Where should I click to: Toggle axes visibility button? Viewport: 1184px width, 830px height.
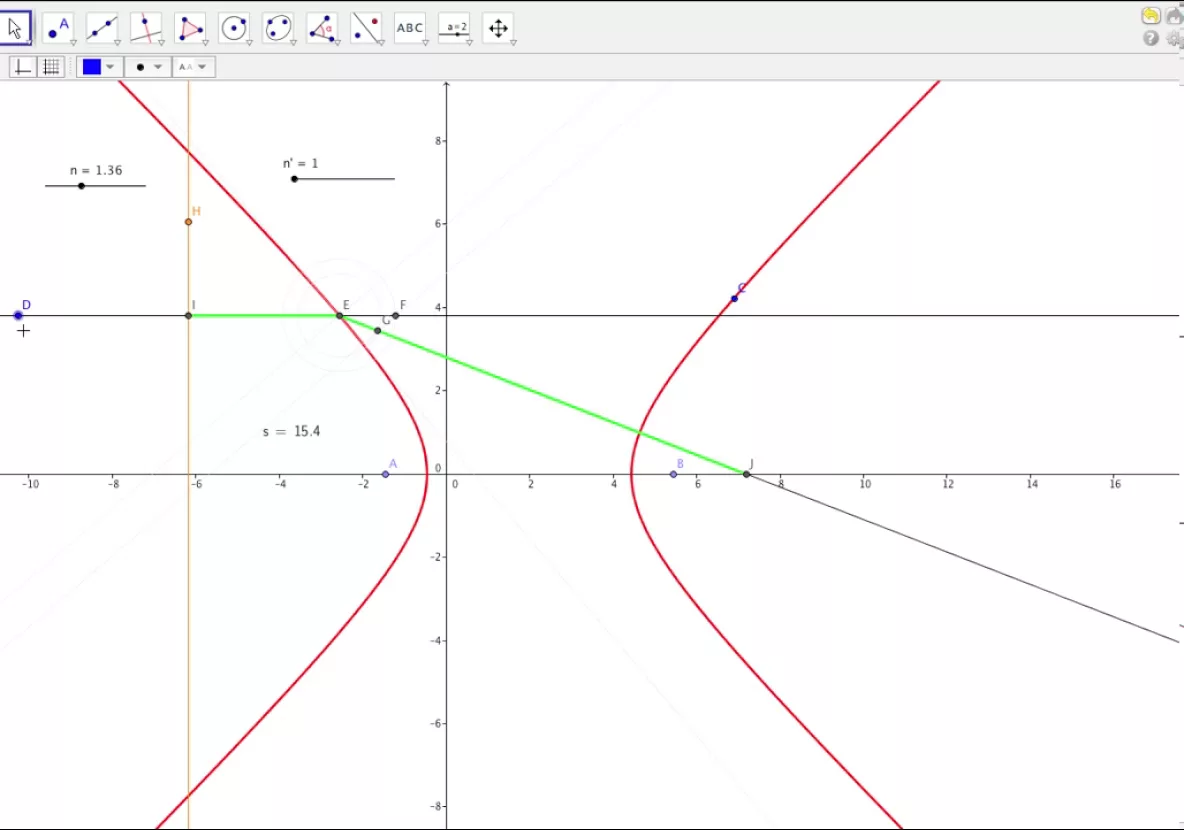tap(23, 67)
